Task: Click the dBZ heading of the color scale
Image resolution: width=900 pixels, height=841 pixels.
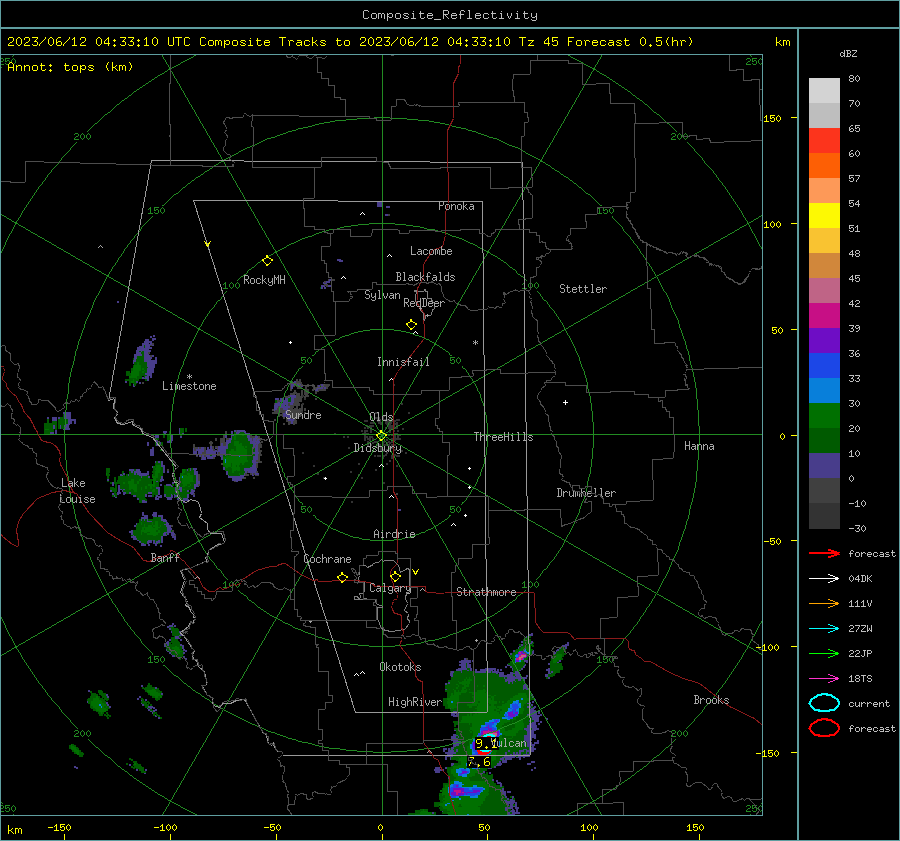Action: [848, 54]
